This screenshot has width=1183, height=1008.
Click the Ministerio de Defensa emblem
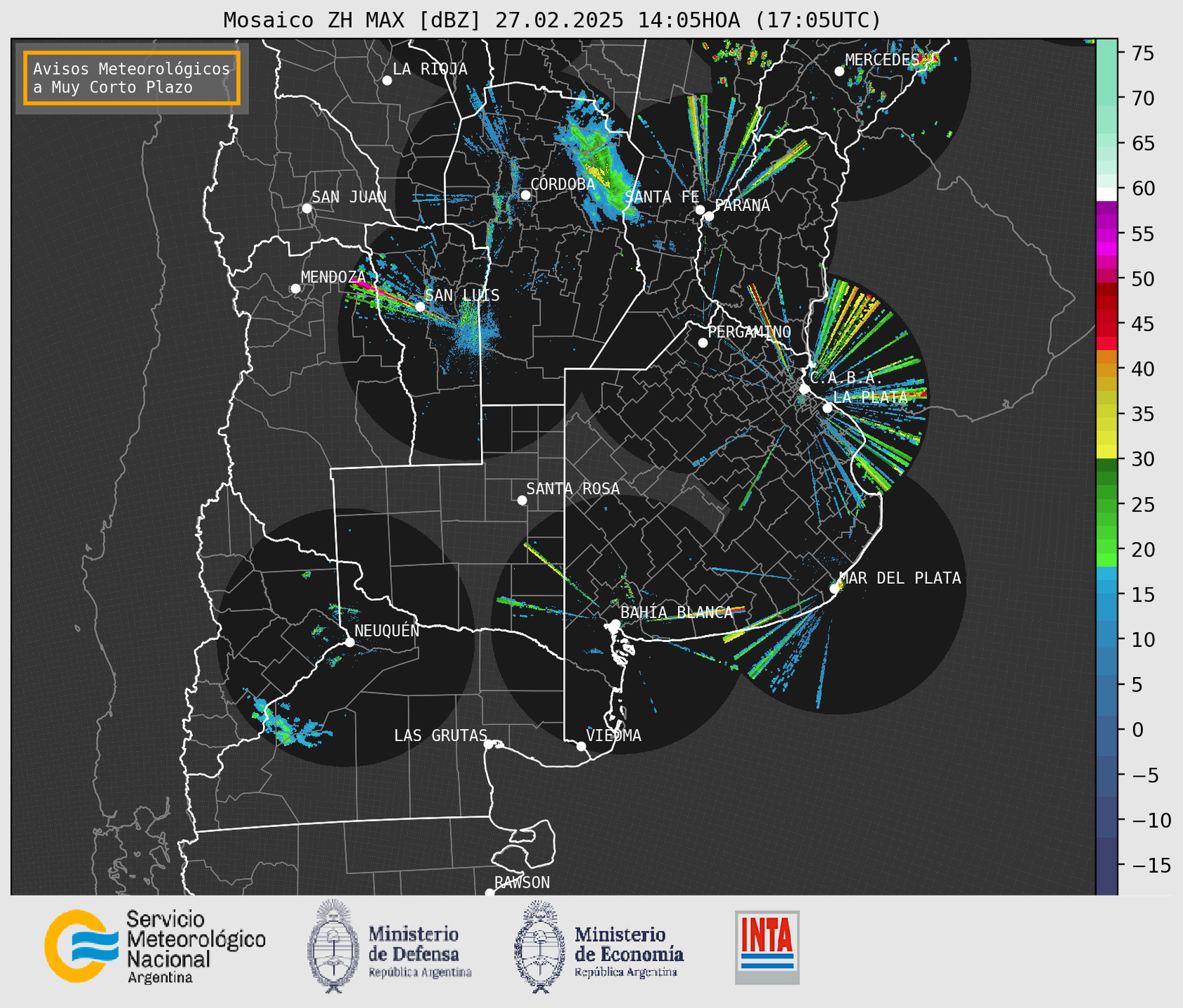coord(334,946)
